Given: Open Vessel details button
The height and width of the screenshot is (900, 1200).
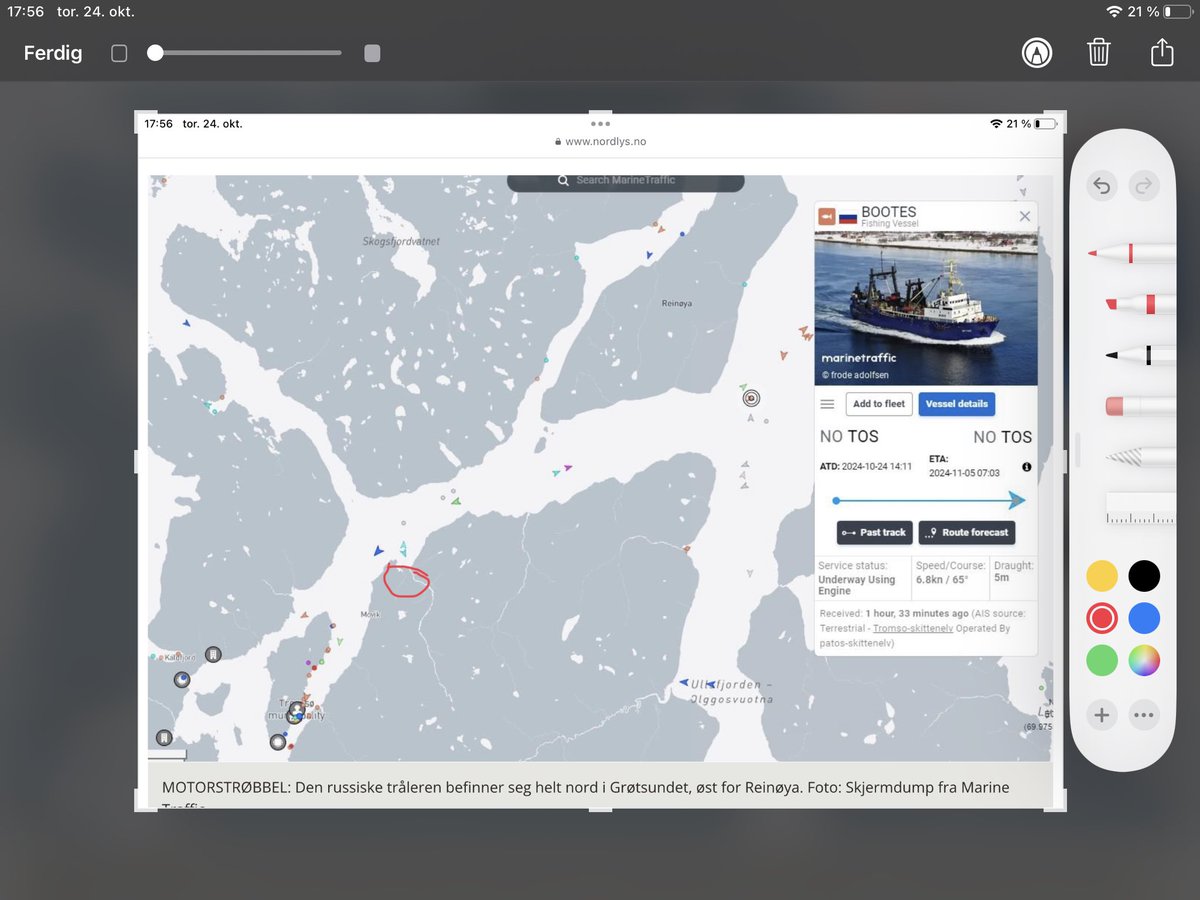Looking at the screenshot, I should pyautogui.click(x=956, y=404).
